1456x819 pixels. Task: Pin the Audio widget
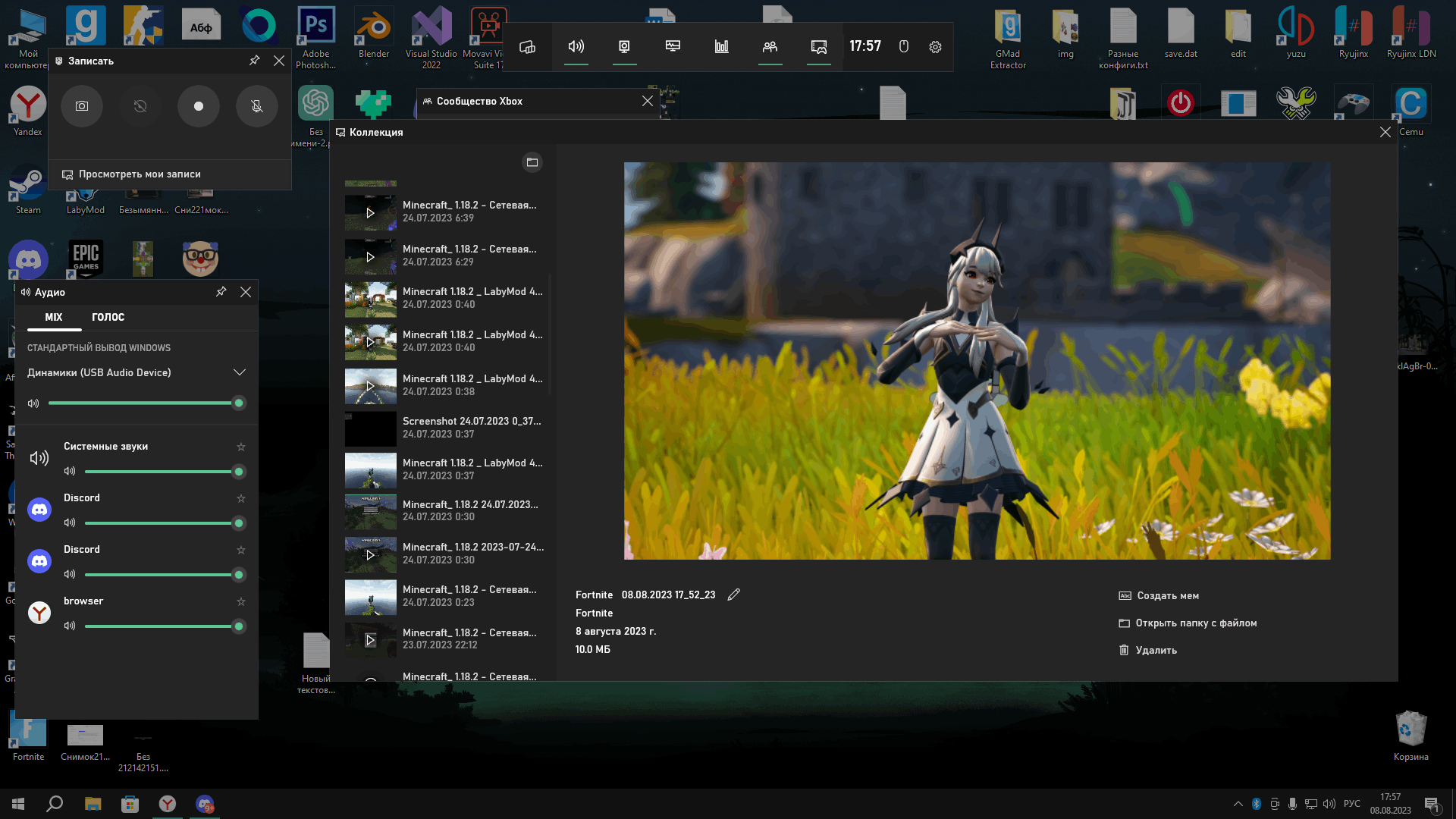[x=221, y=292]
